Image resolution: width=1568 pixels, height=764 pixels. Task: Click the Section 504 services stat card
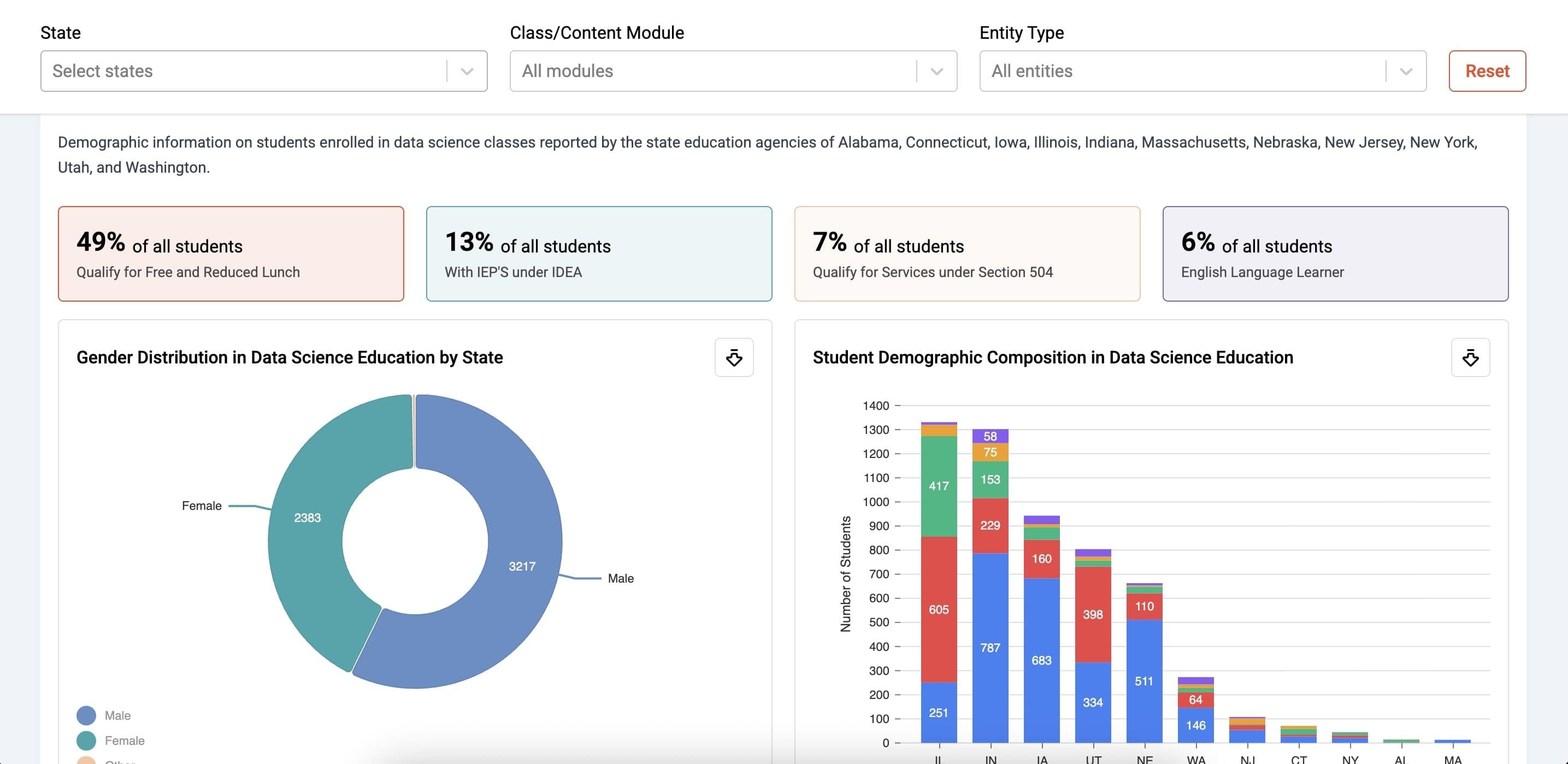[966, 254]
